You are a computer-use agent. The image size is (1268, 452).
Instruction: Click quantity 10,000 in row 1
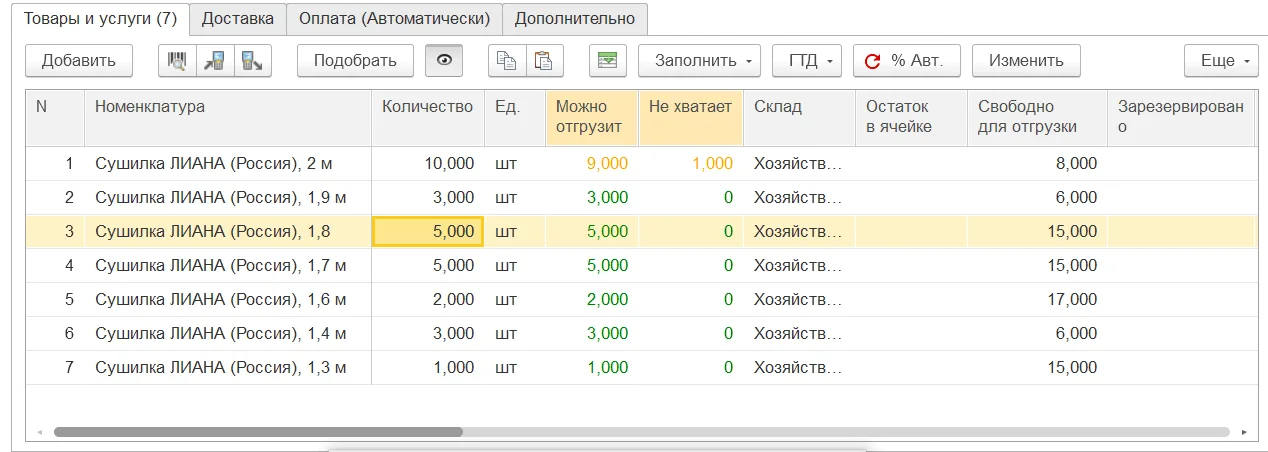pos(428,163)
